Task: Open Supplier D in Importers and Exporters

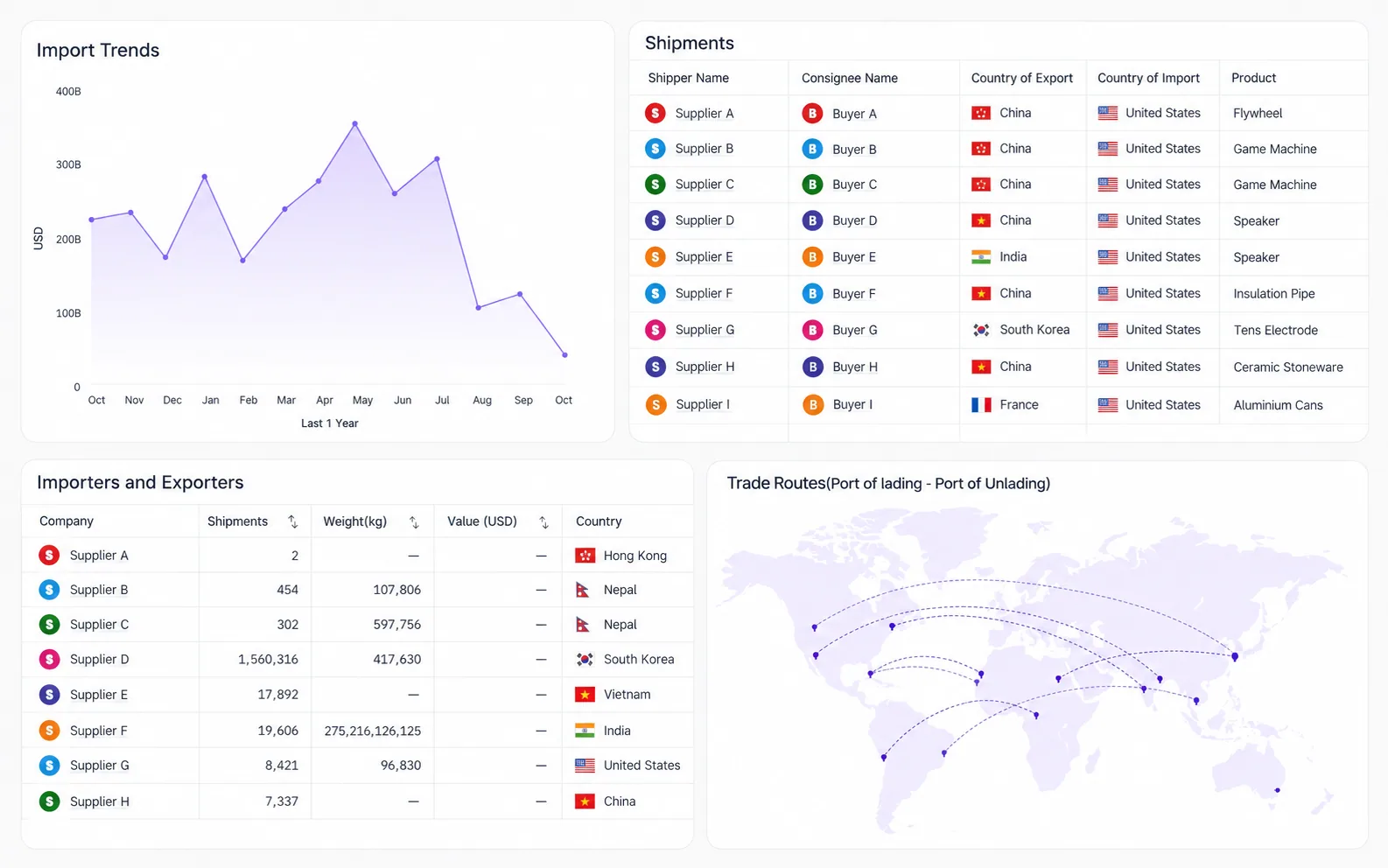Action: coord(99,660)
